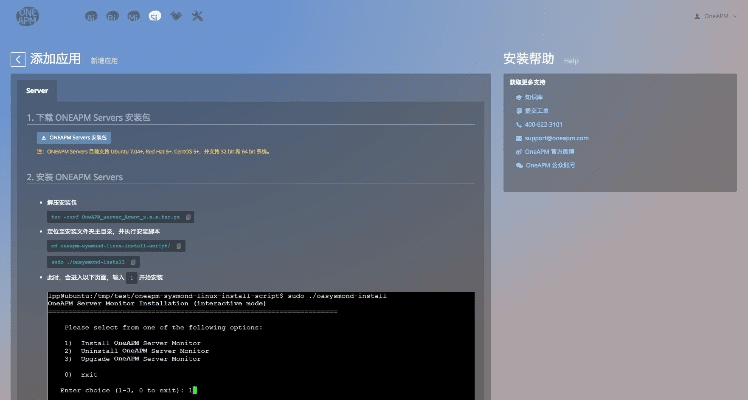Click the handshake icon in top bar
748x400 pixels.
point(176,17)
